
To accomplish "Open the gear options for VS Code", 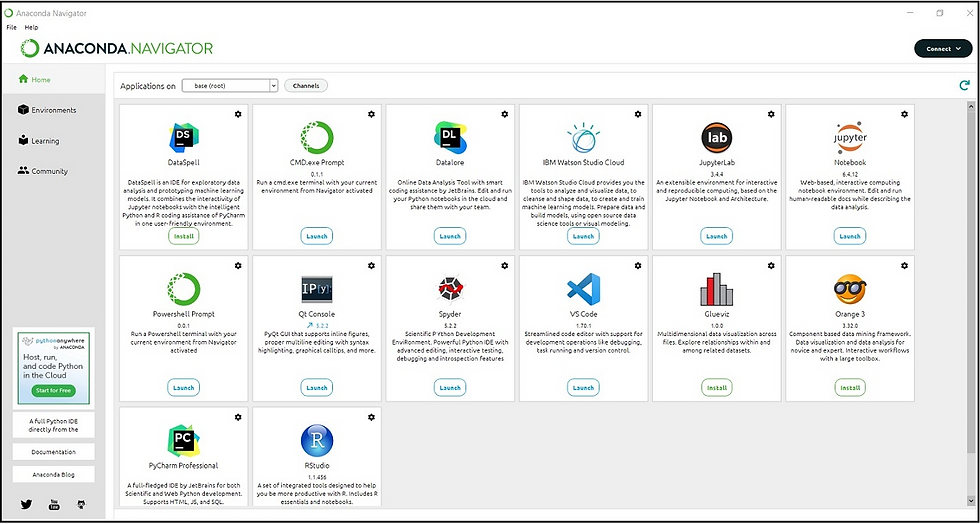I will (x=638, y=266).
